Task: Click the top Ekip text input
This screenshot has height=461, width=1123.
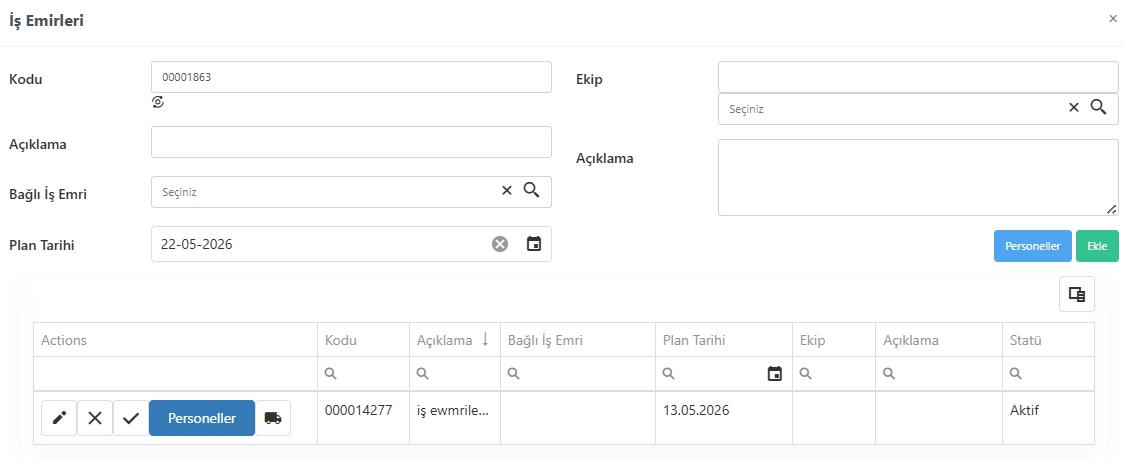Action: pos(918,77)
